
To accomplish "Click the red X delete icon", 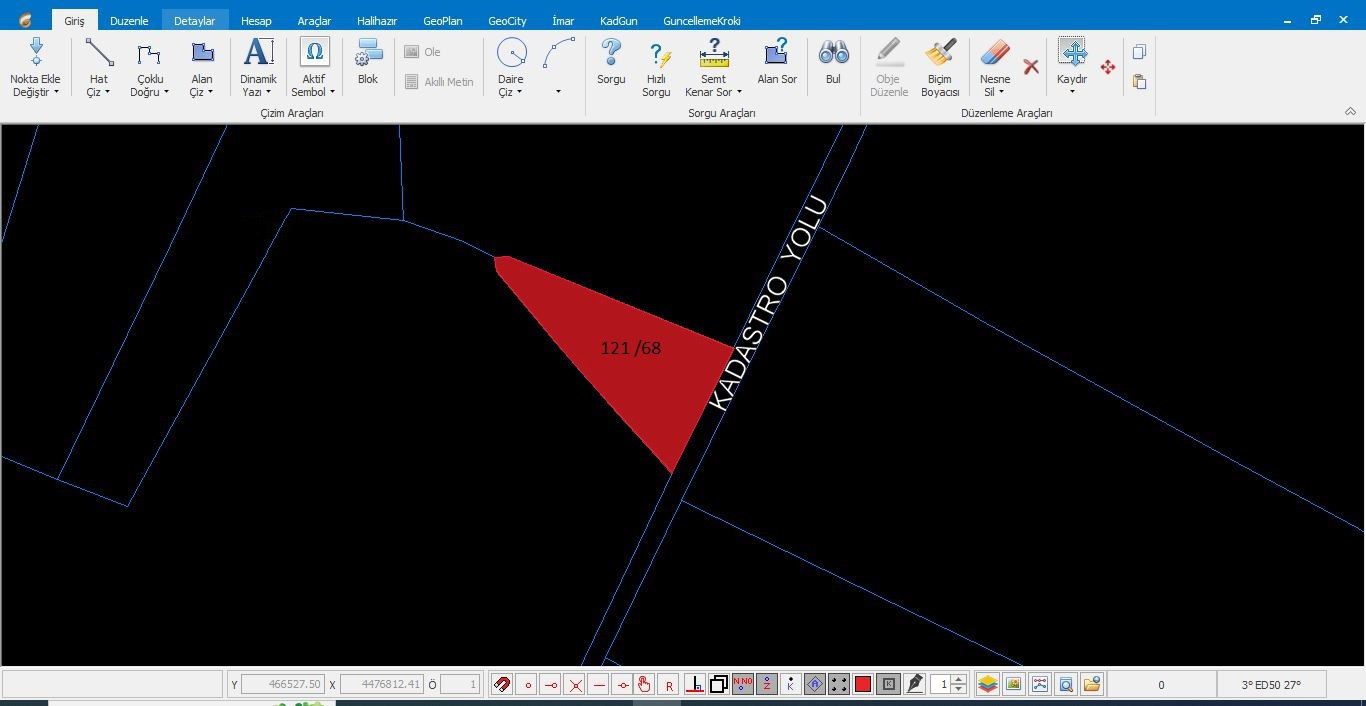I will click(1031, 67).
